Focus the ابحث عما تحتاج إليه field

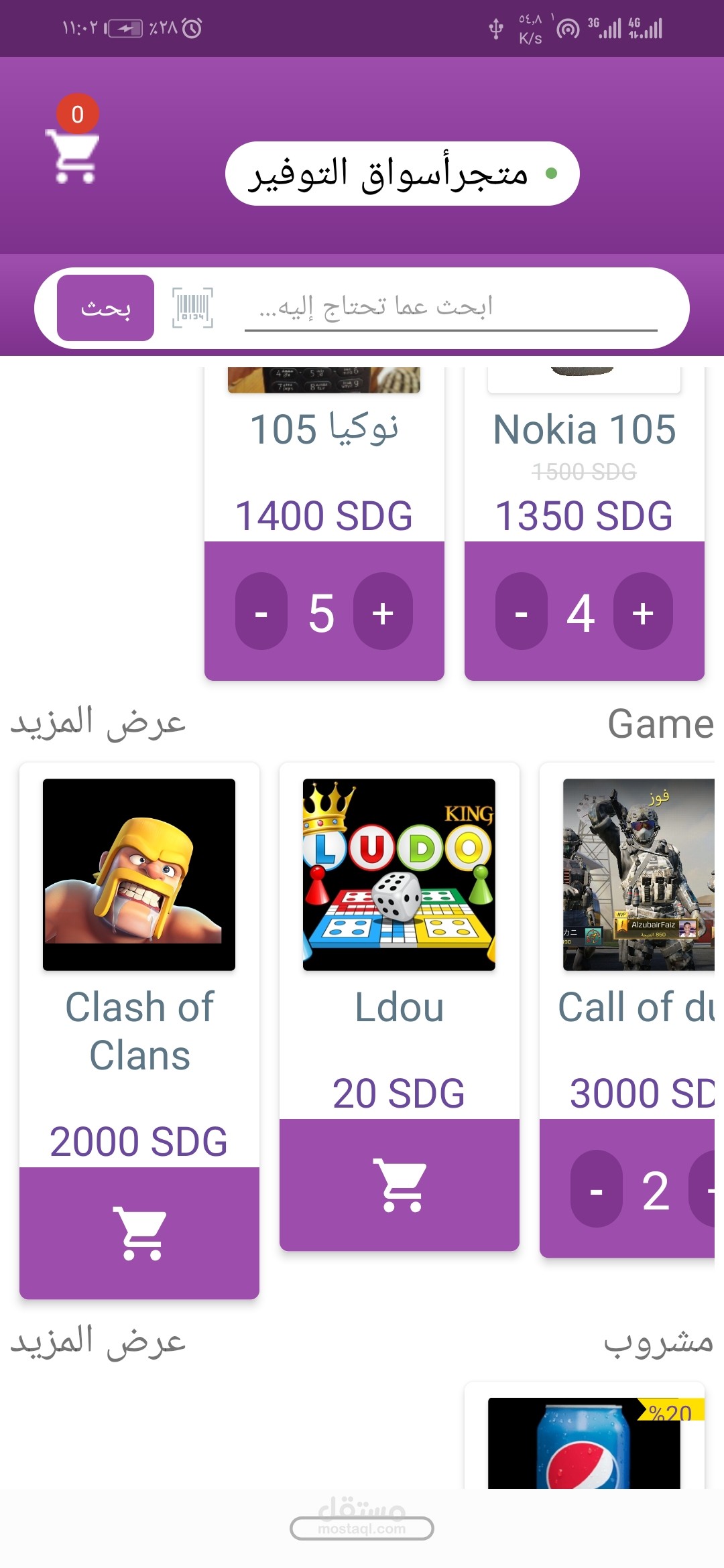tap(449, 307)
